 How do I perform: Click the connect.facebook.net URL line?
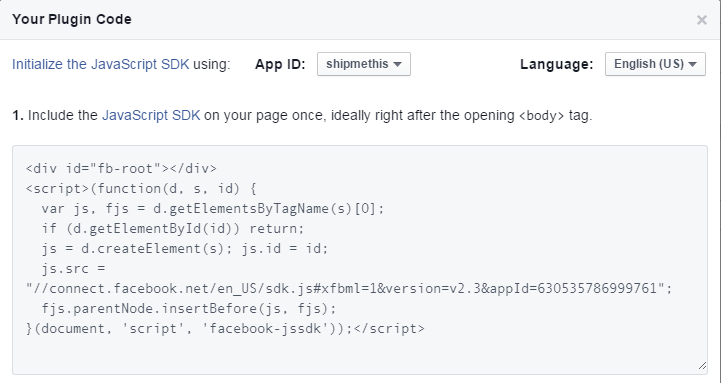349,288
